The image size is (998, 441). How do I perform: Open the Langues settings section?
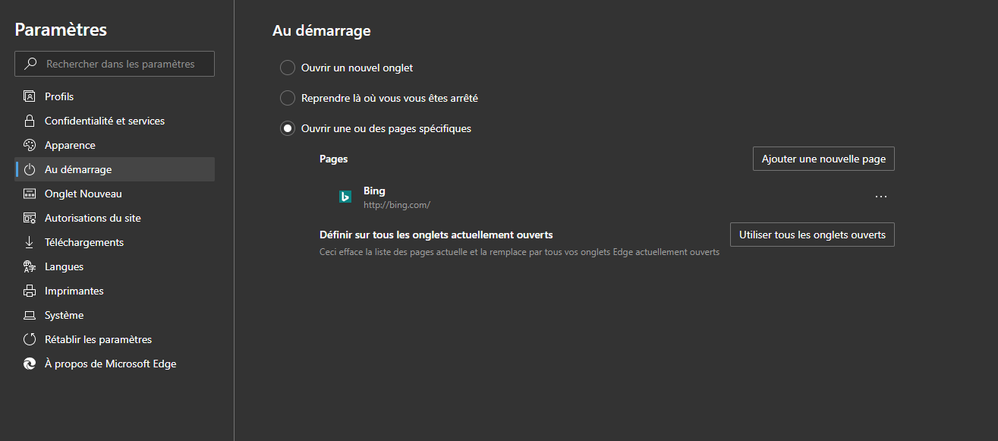[115, 267]
